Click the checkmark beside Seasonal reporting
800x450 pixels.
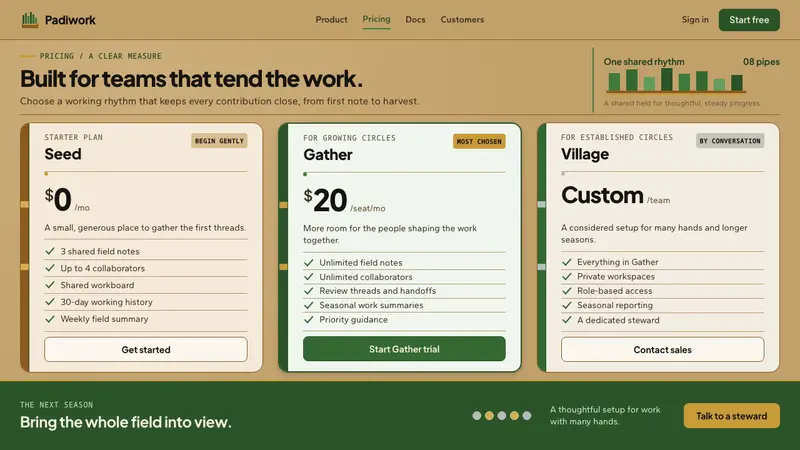(567, 305)
